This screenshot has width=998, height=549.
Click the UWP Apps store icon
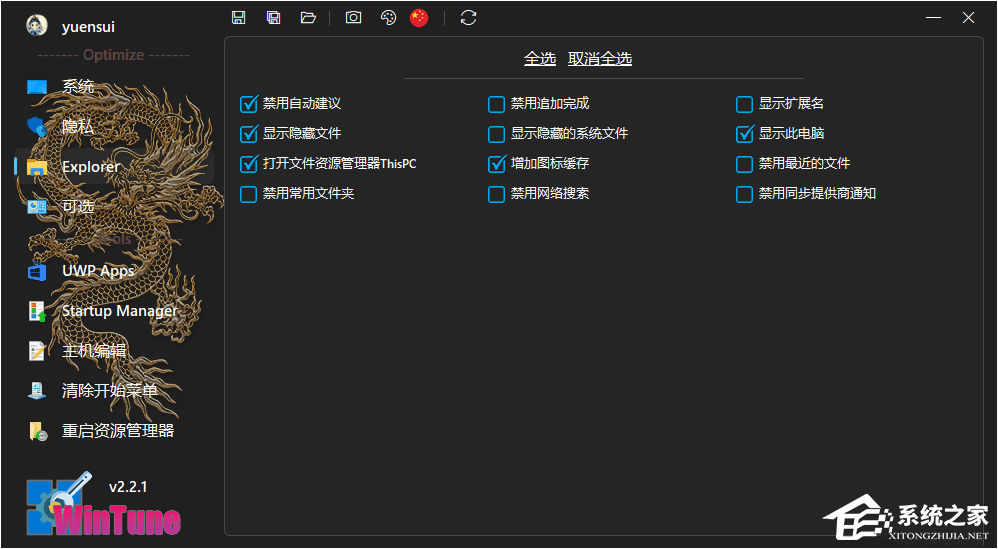tap(37, 272)
